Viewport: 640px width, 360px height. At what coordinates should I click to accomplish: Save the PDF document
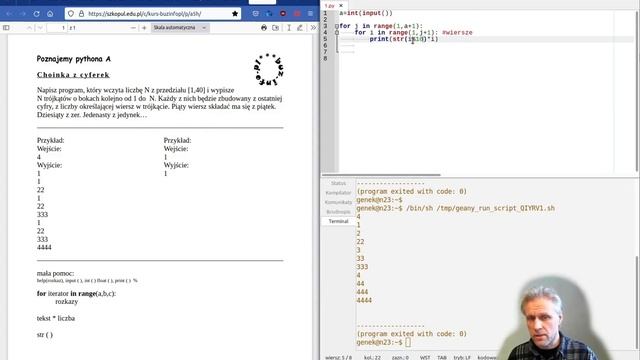coord(276,28)
